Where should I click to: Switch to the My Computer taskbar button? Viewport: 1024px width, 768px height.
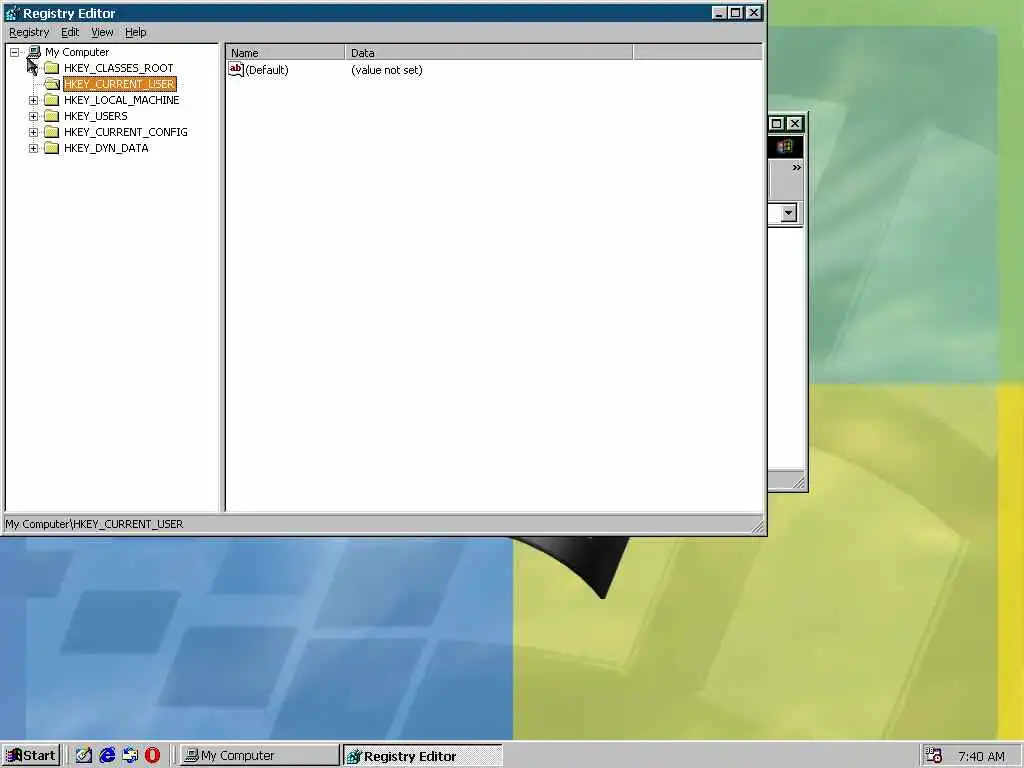click(x=259, y=756)
